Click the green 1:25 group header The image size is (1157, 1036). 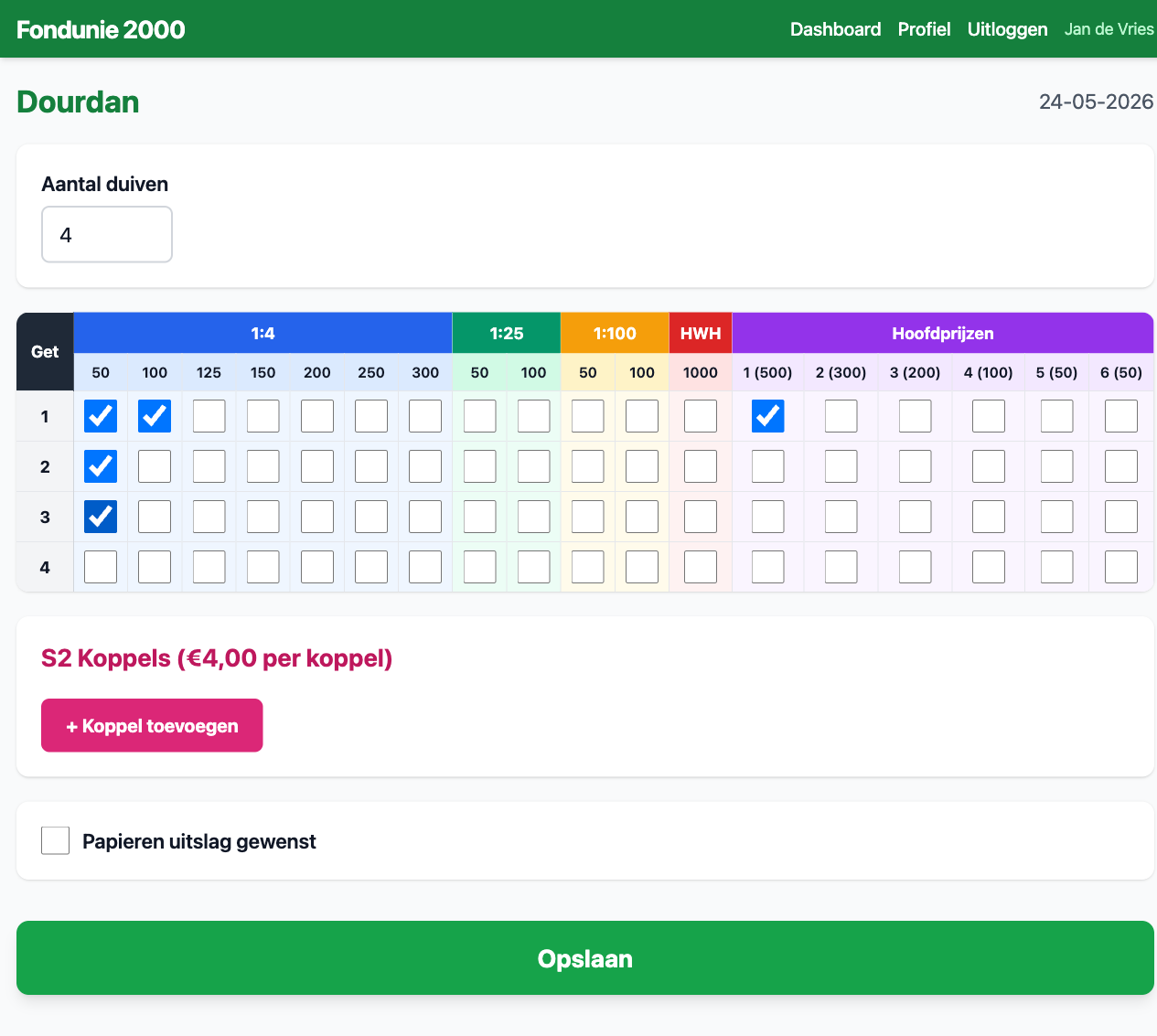507,333
